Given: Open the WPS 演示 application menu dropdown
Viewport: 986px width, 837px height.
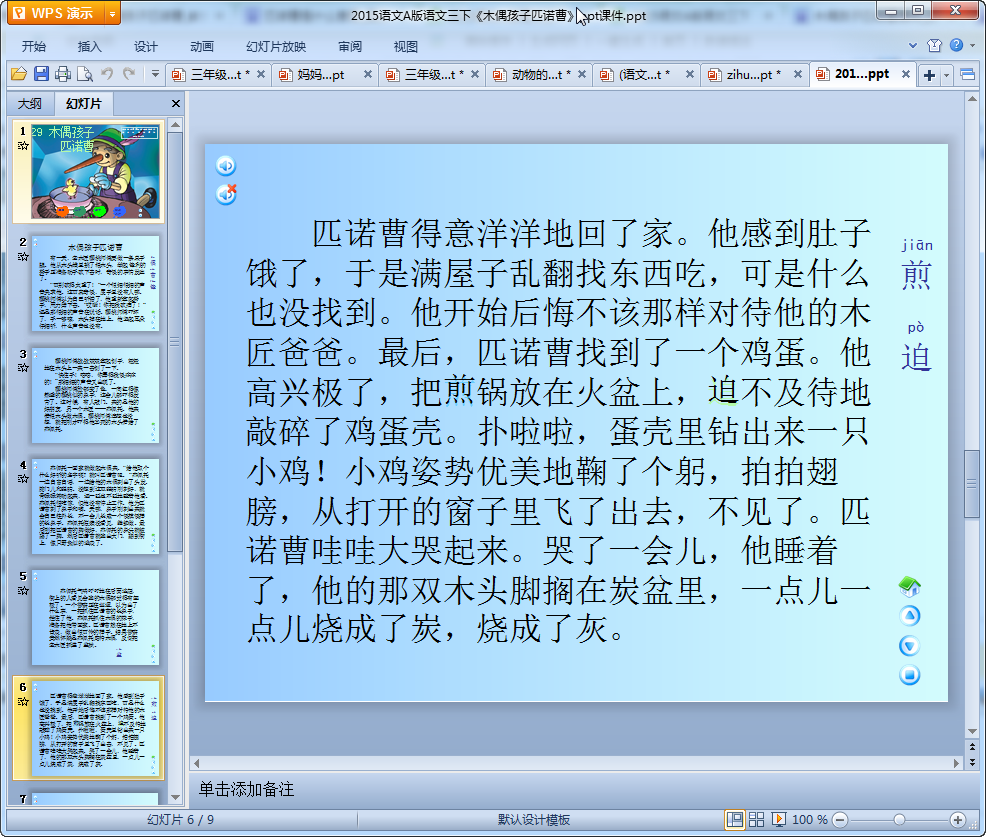Looking at the screenshot, I should click(x=112, y=13).
